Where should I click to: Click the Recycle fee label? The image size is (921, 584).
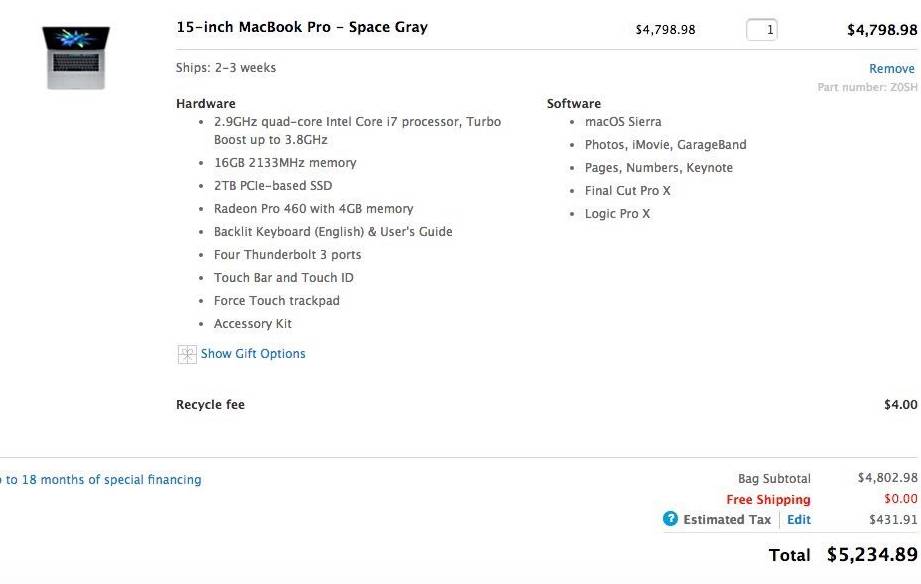pos(210,405)
